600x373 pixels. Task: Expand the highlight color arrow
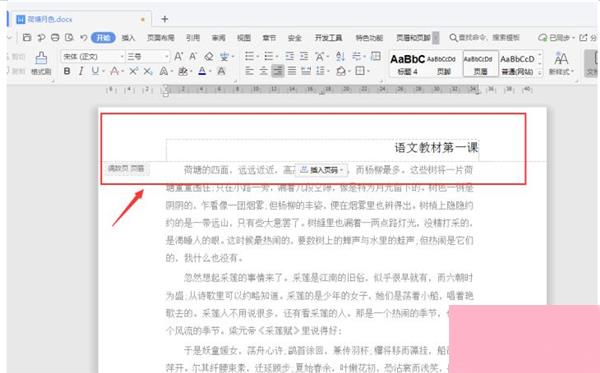point(191,72)
